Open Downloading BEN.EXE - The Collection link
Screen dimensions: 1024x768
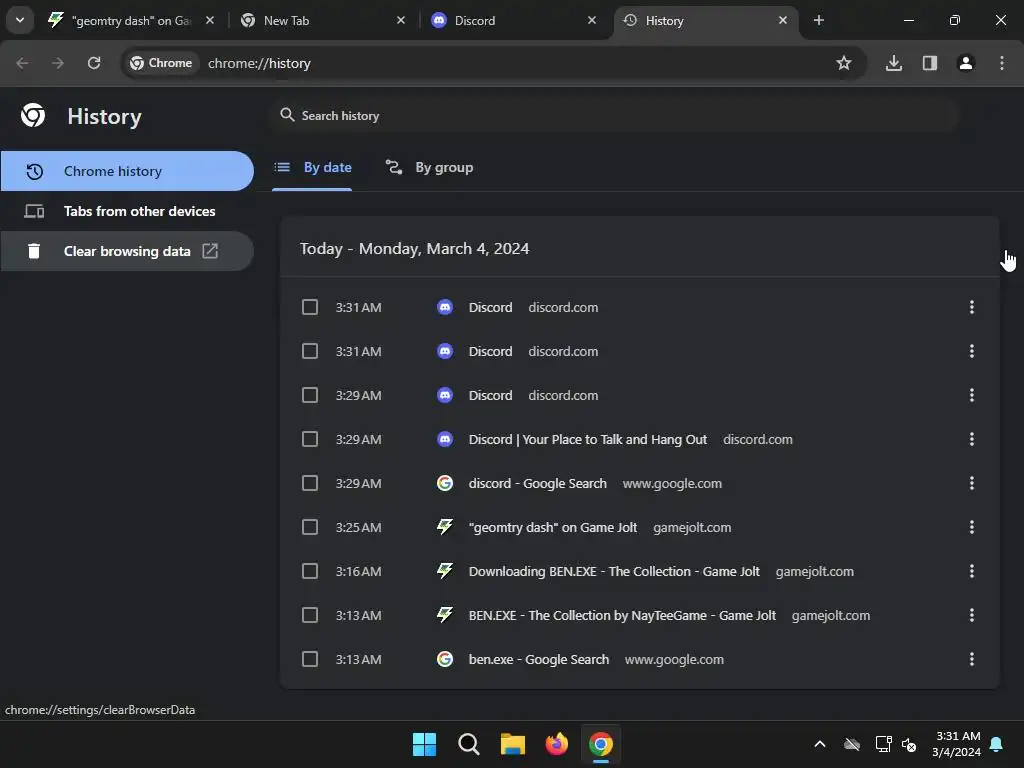(x=614, y=571)
